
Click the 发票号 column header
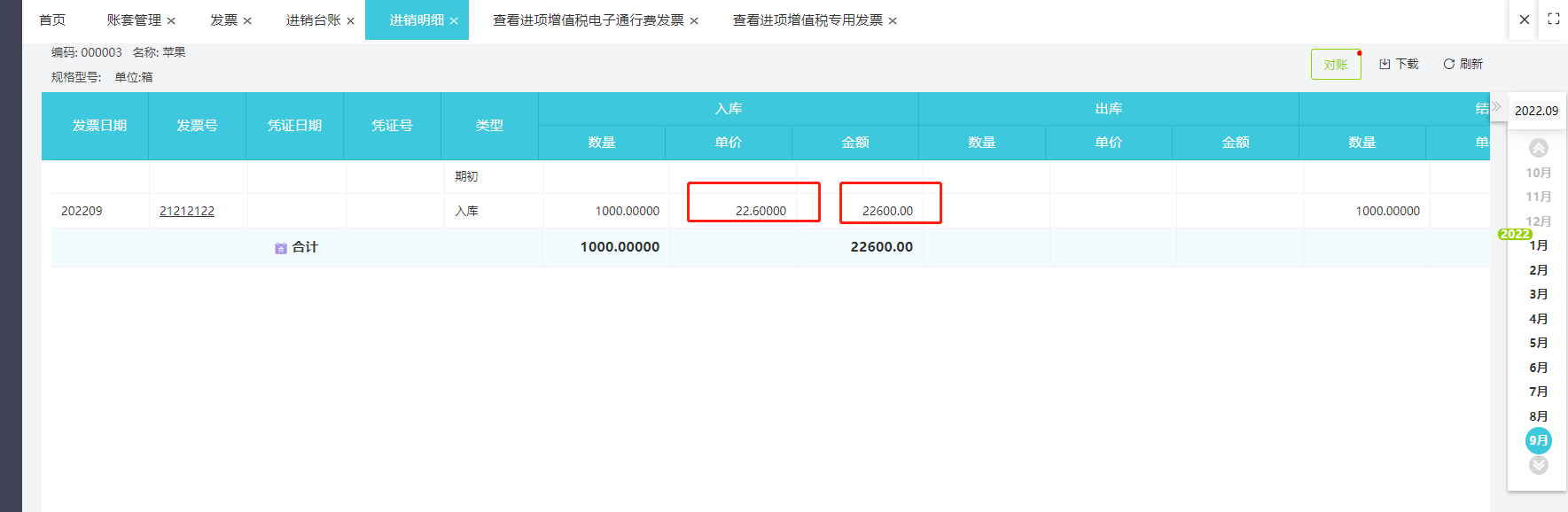(x=197, y=126)
